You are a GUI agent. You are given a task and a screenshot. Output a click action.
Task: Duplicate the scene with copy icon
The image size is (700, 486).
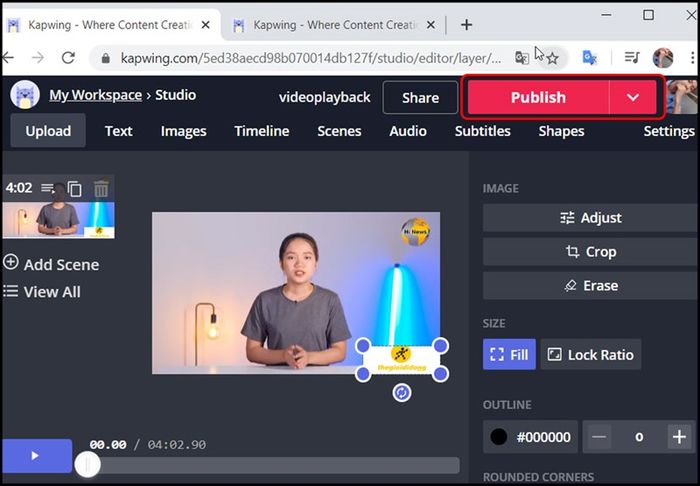pyautogui.click(x=75, y=189)
